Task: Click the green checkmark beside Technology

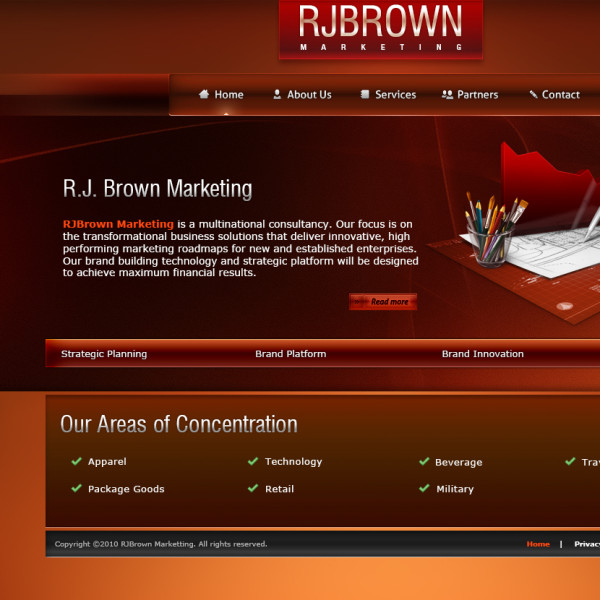Action: [253, 461]
